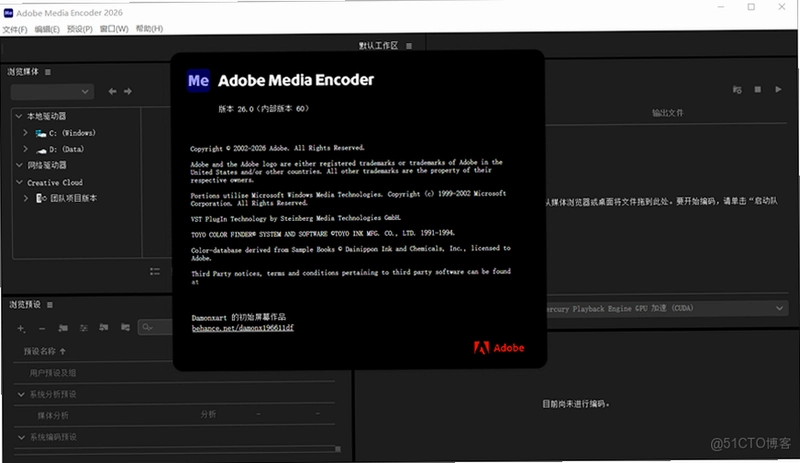Click the 分析 format cell

[208, 414]
